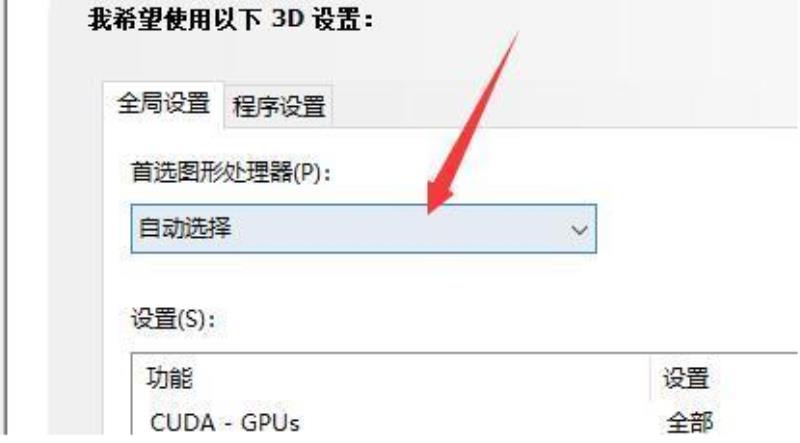Click the red arrow annotation head
800x443 pixels.
(x=438, y=196)
